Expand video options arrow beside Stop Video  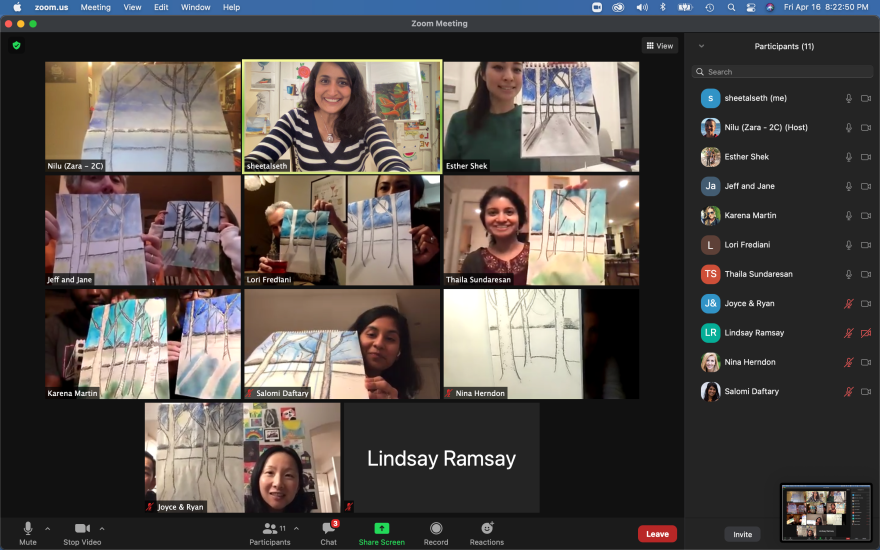coord(102,528)
